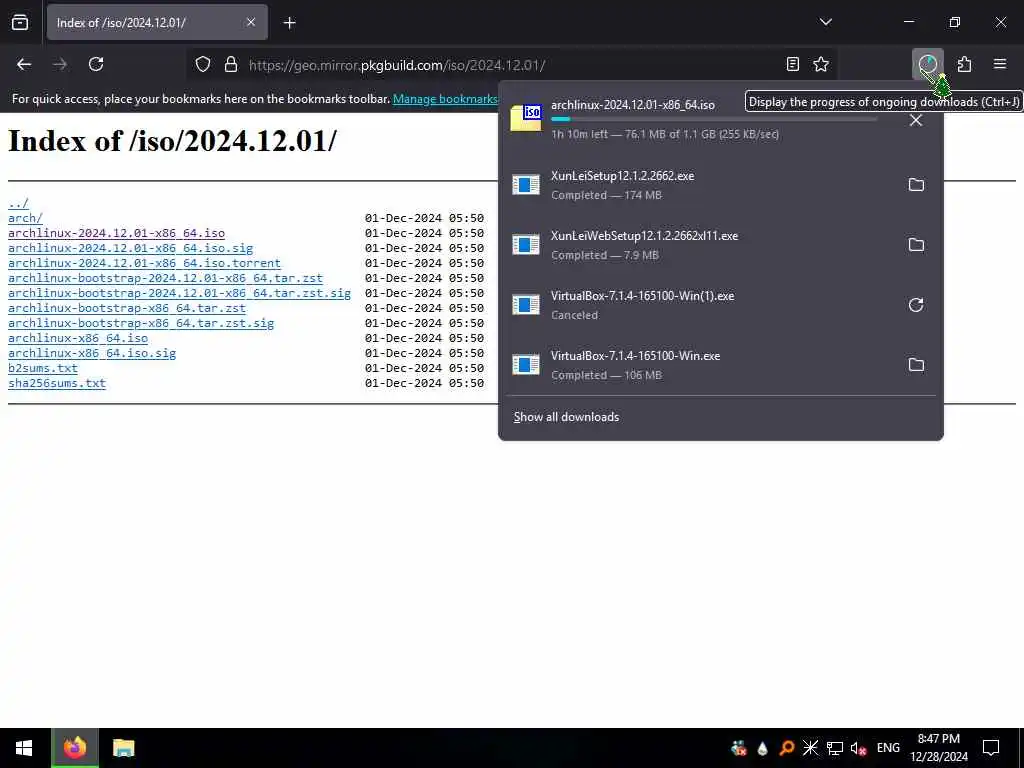The height and width of the screenshot is (768, 1024).
Task: Open archlinux-bootstrap-2024.12.01-x86_64.tar.zst.sig link
Action: (x=180, y=293)
